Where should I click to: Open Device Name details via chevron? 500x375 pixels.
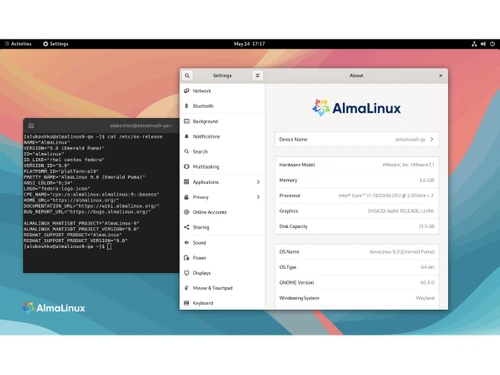pos(432,139)
